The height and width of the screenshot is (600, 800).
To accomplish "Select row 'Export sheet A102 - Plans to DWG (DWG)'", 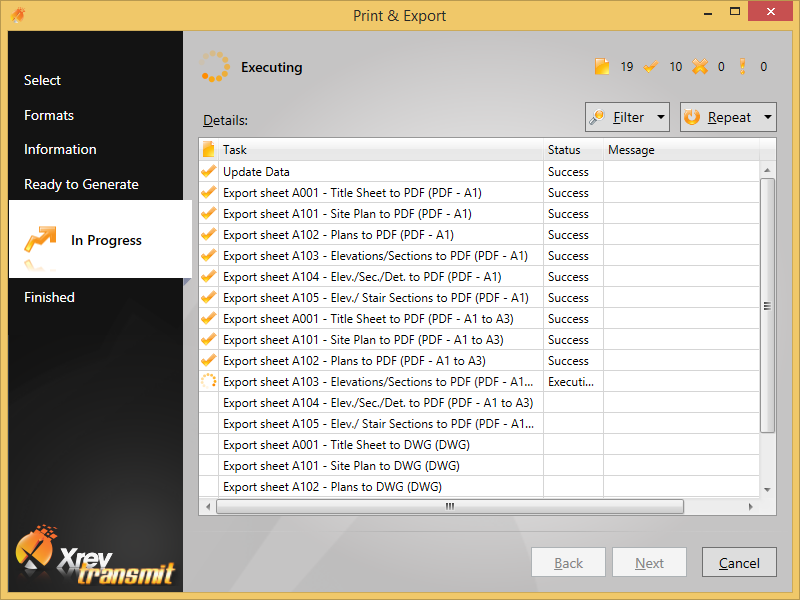I will coord(479,486).
